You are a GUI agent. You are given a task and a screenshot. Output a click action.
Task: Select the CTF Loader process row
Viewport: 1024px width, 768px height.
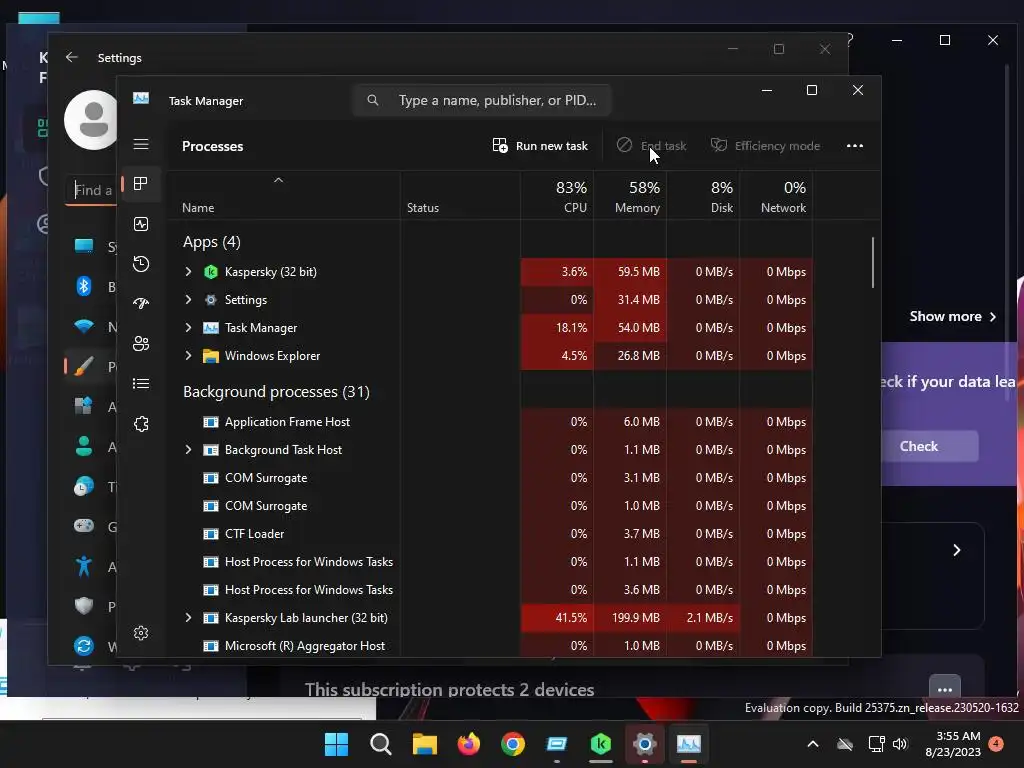(490, 534)
